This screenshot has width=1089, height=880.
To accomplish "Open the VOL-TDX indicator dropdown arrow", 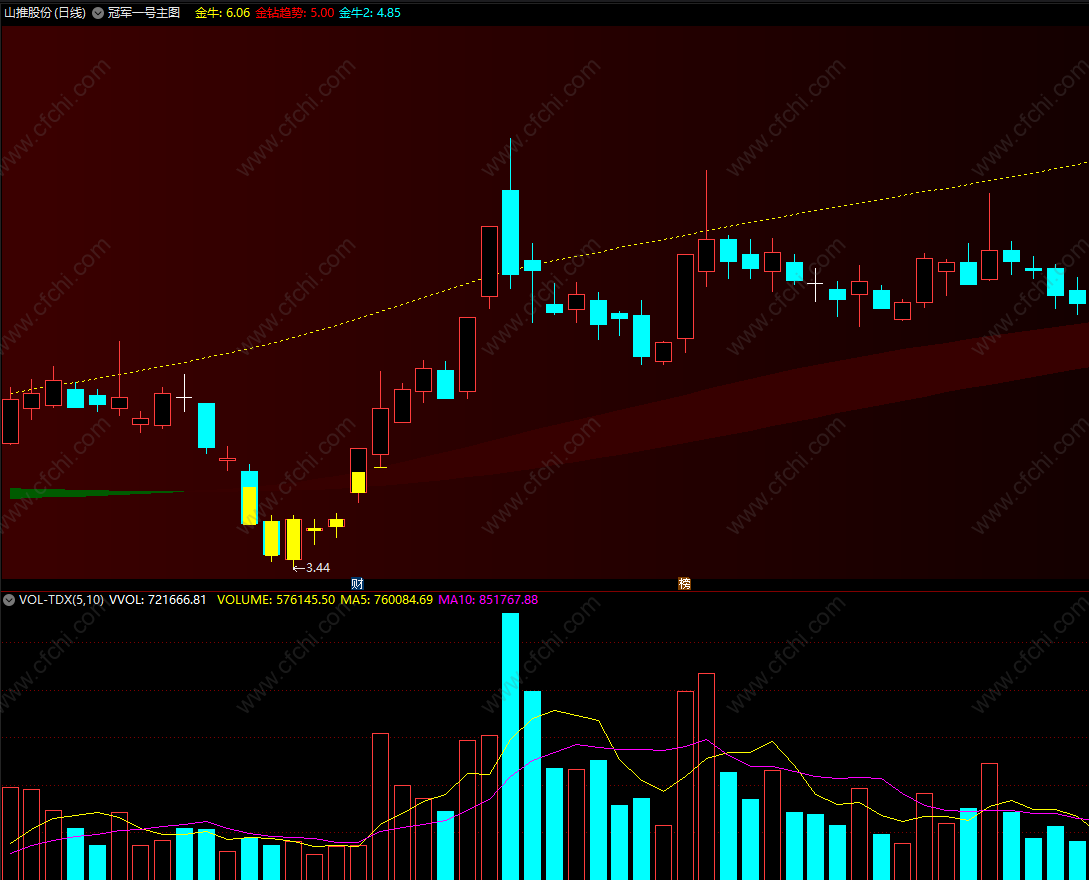I will [9, 600].
